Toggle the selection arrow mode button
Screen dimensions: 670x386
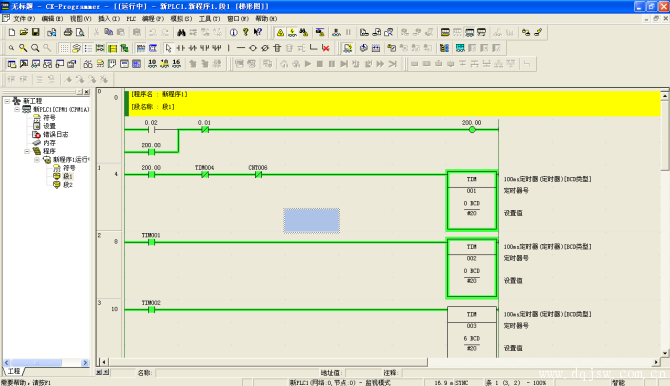pos(168,48)
